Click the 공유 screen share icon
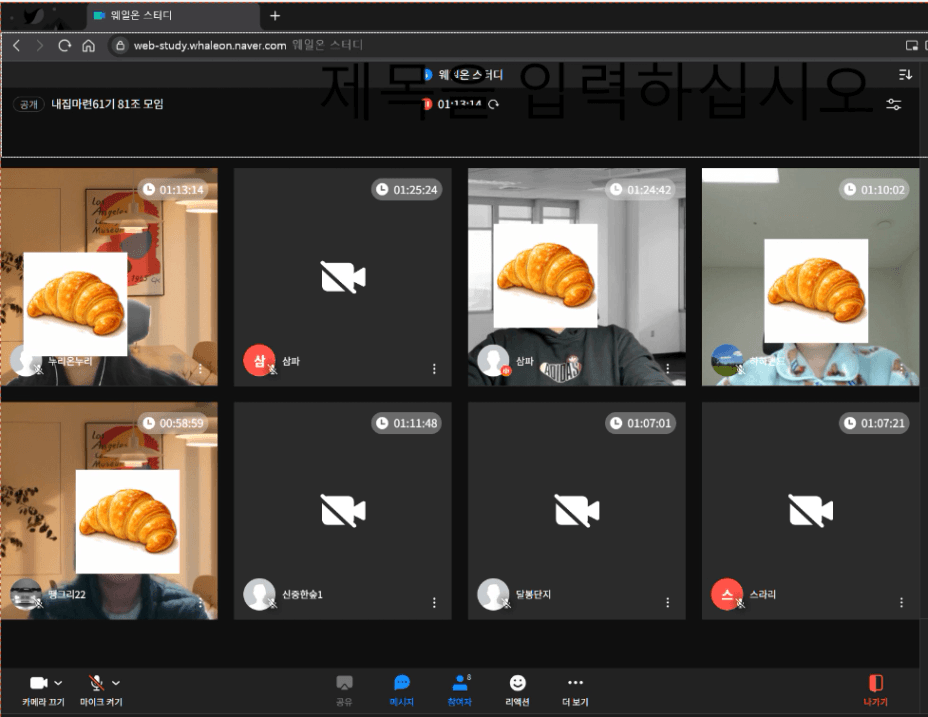 (x=344, y=688)
